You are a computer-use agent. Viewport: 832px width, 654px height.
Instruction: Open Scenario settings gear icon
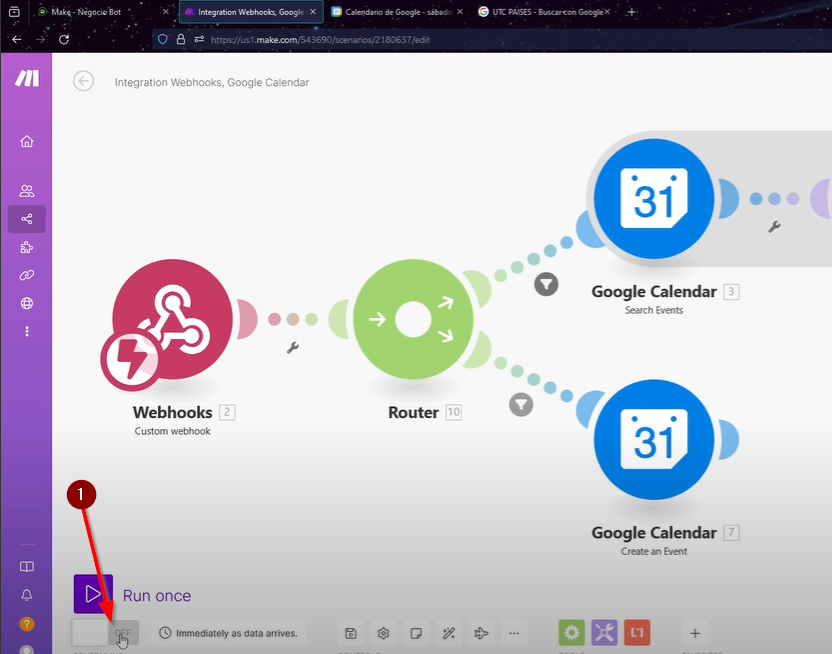click(x=384, y=633)
